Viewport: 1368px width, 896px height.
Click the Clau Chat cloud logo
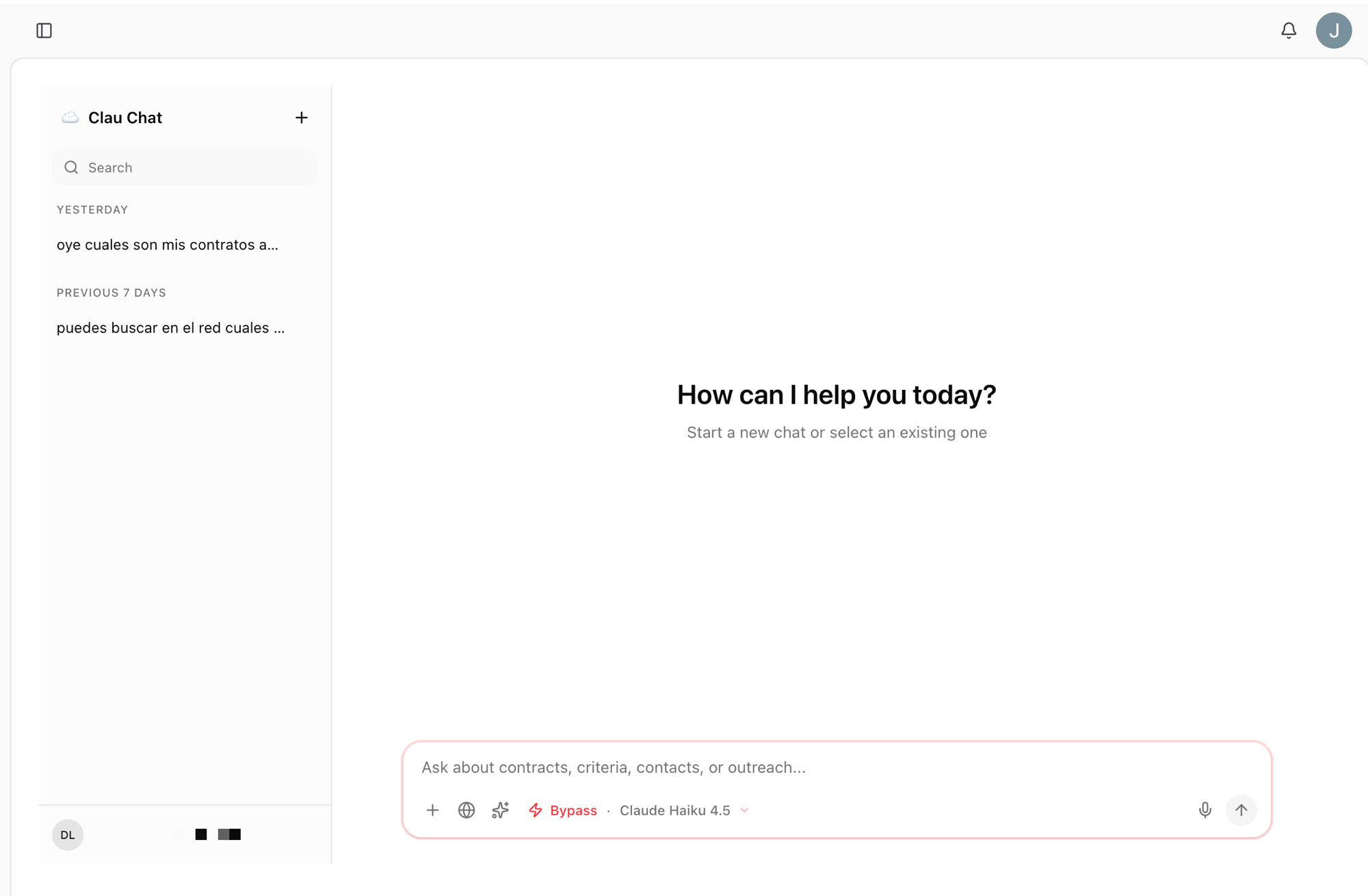pos(70,117)
